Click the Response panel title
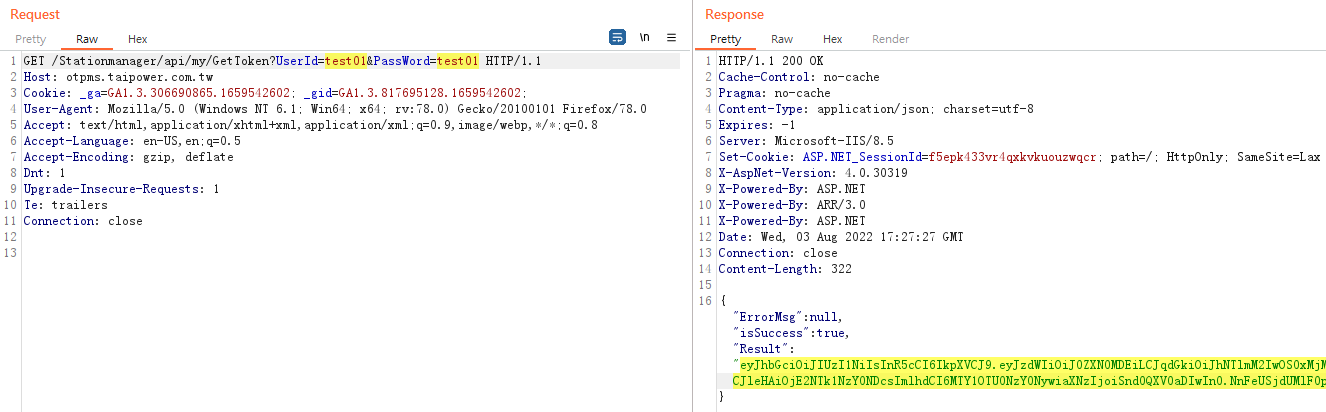This screenshot has height=412, width=1326. 734,14
